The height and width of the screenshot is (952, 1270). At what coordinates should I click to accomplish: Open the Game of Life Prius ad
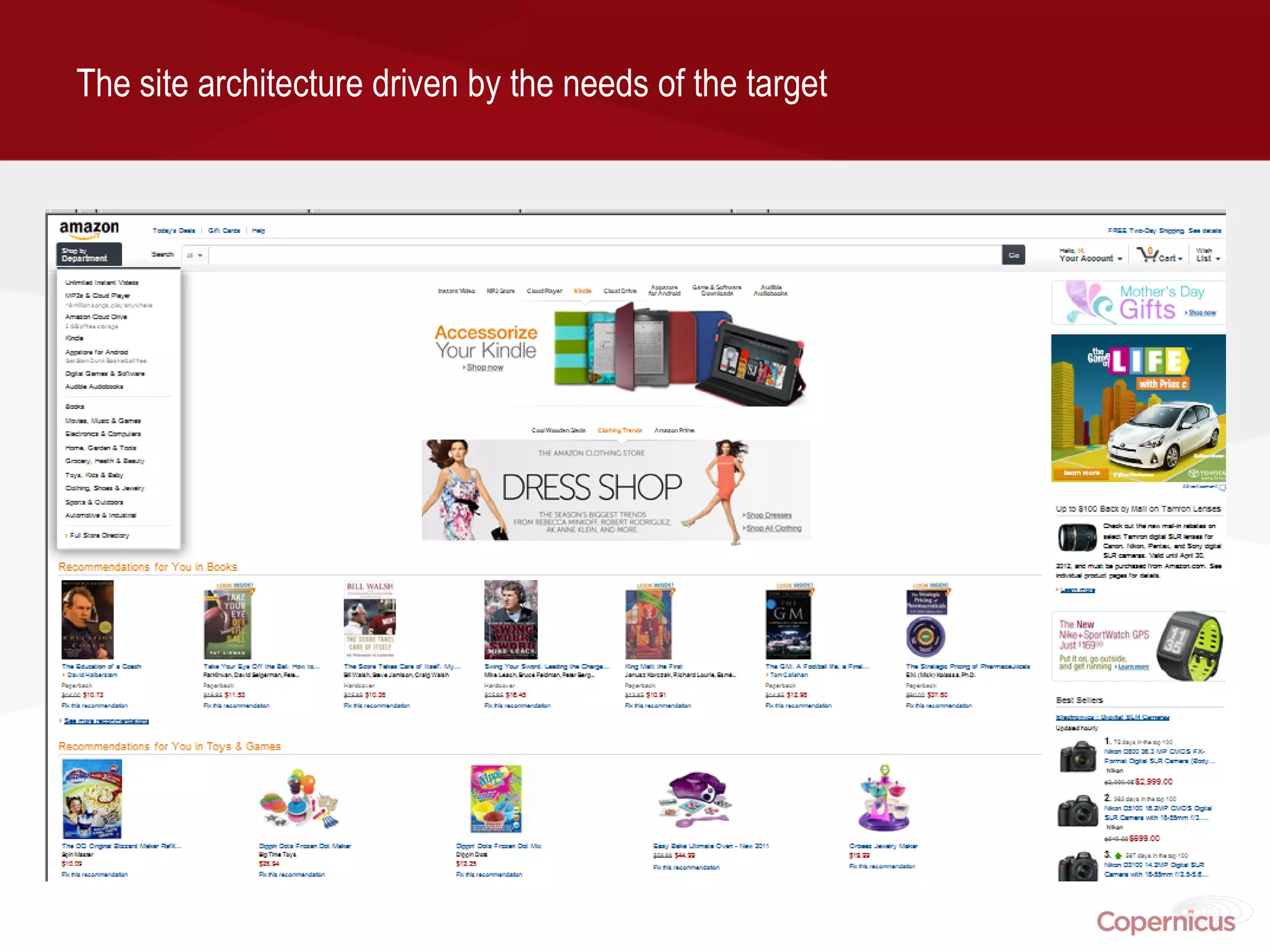(1139, 408)
